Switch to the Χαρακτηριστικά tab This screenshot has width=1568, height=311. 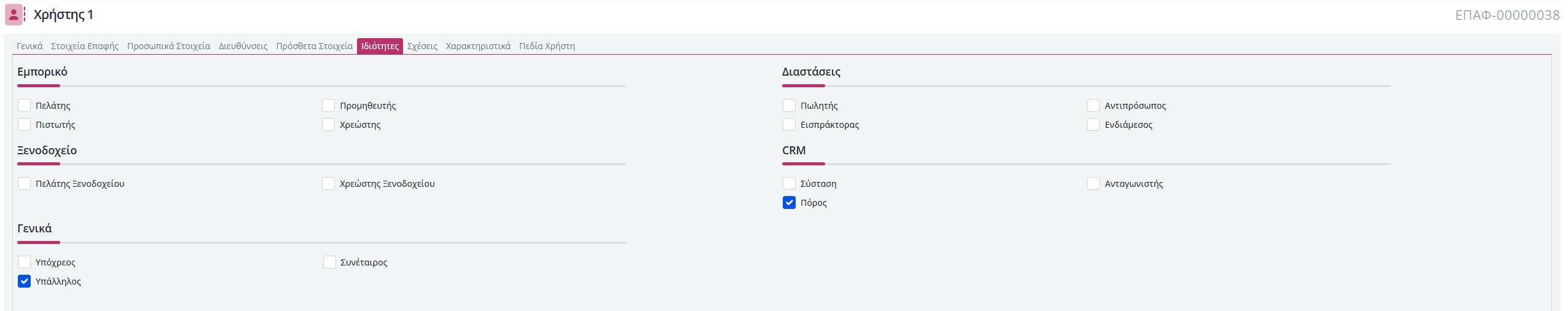478,46
